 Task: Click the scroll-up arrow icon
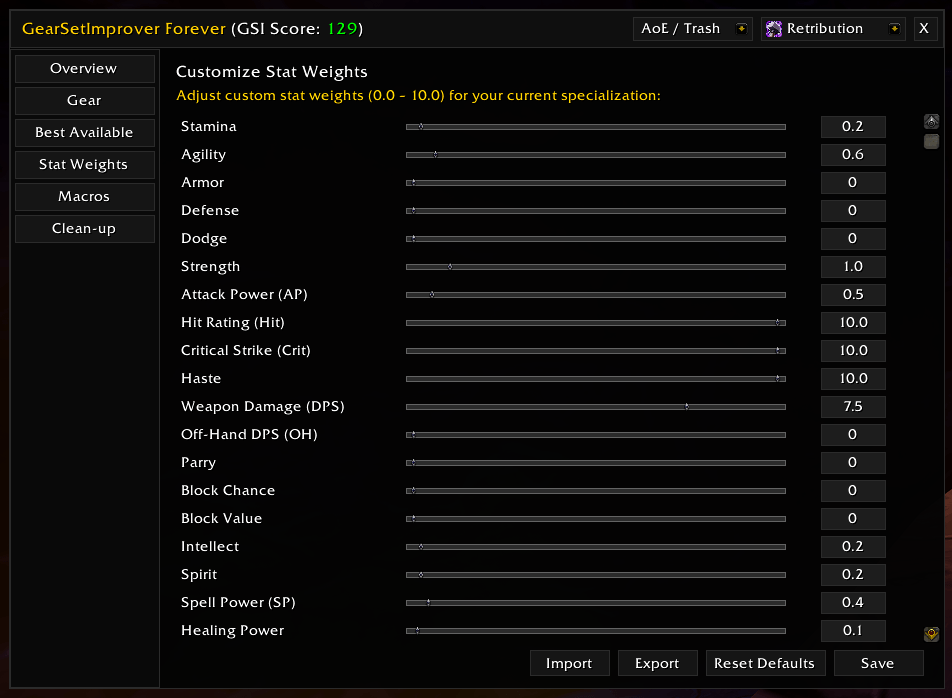pos(931,121)
